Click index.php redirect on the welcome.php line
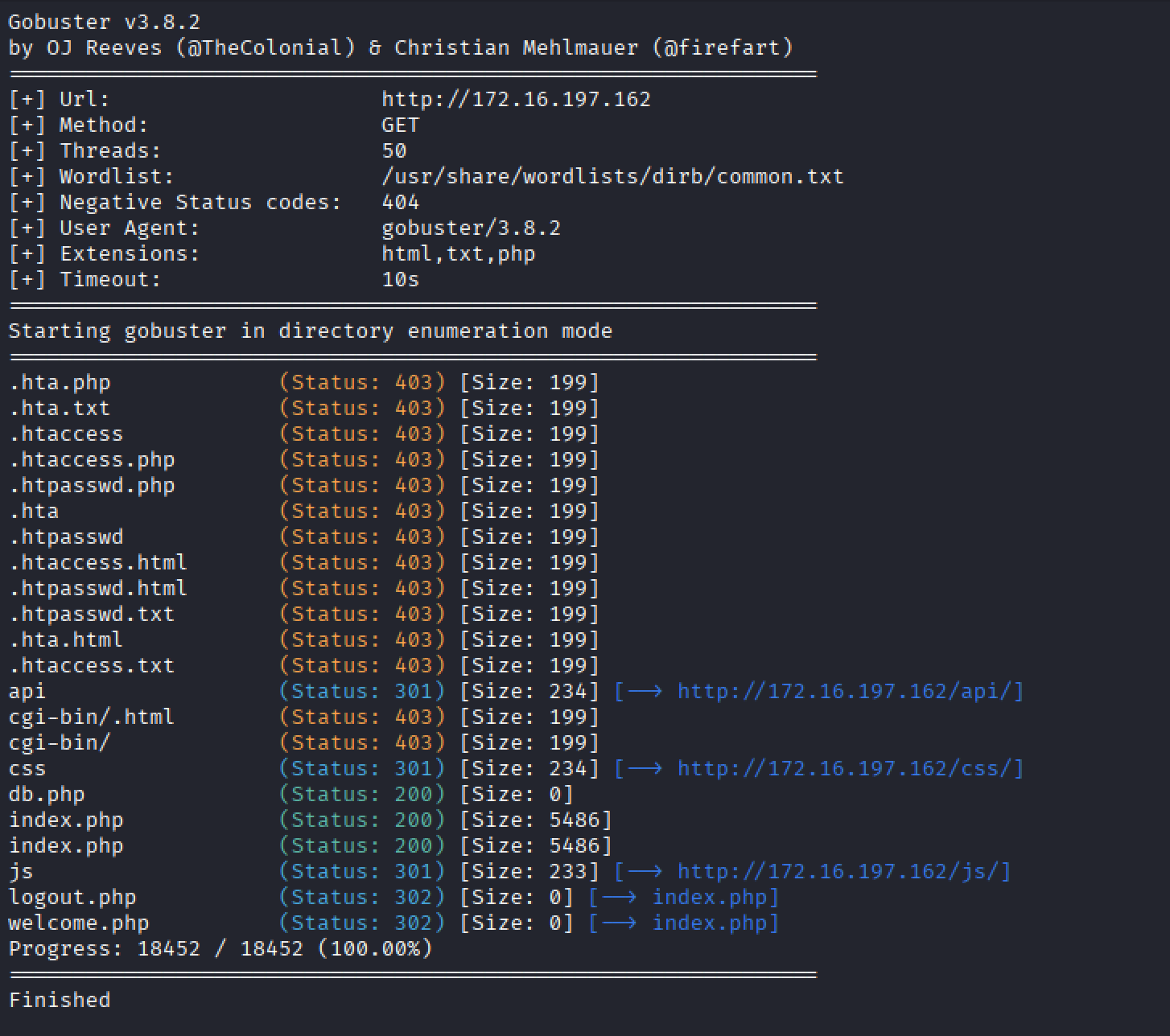The width and height of the screenshot is (1170, 1036). click(715, 923)
